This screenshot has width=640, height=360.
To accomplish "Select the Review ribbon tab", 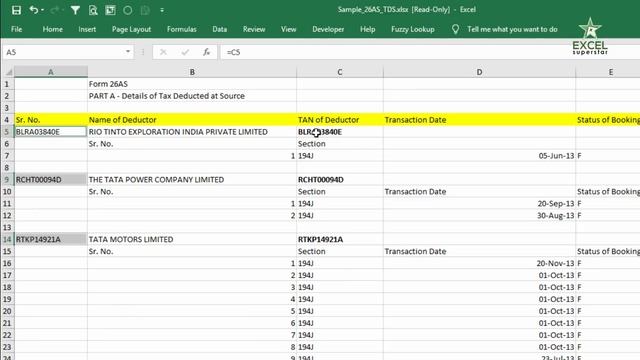I will (x=254, y=29).
